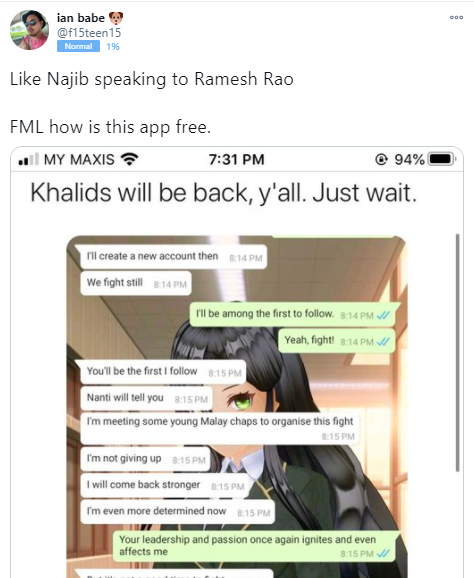Screen dimensions: 474x578
Task: Click the Wi-Fi icon in status bar
Action: click(x=129, y=159)
